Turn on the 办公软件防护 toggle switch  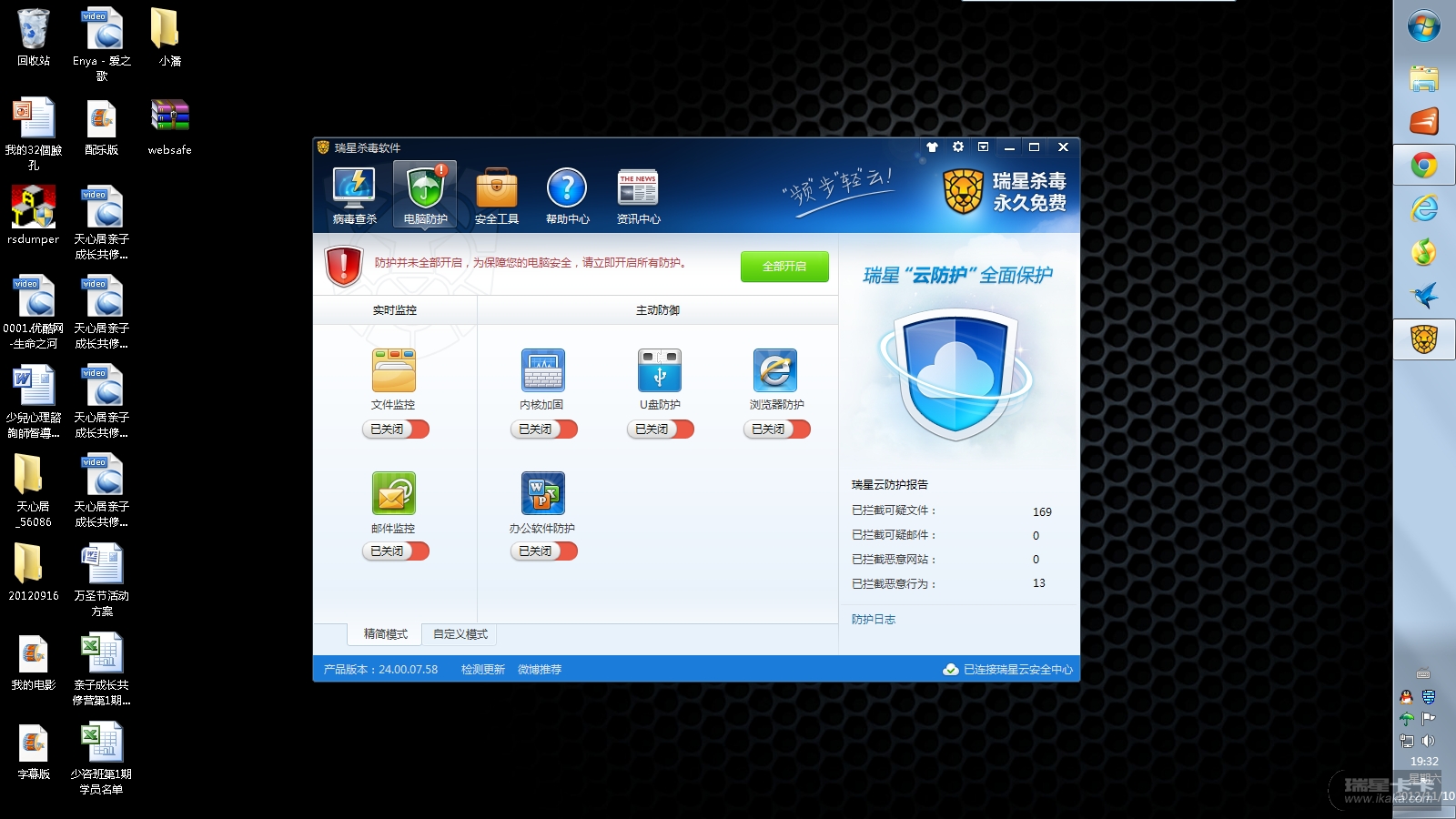(x=543, y=551)
